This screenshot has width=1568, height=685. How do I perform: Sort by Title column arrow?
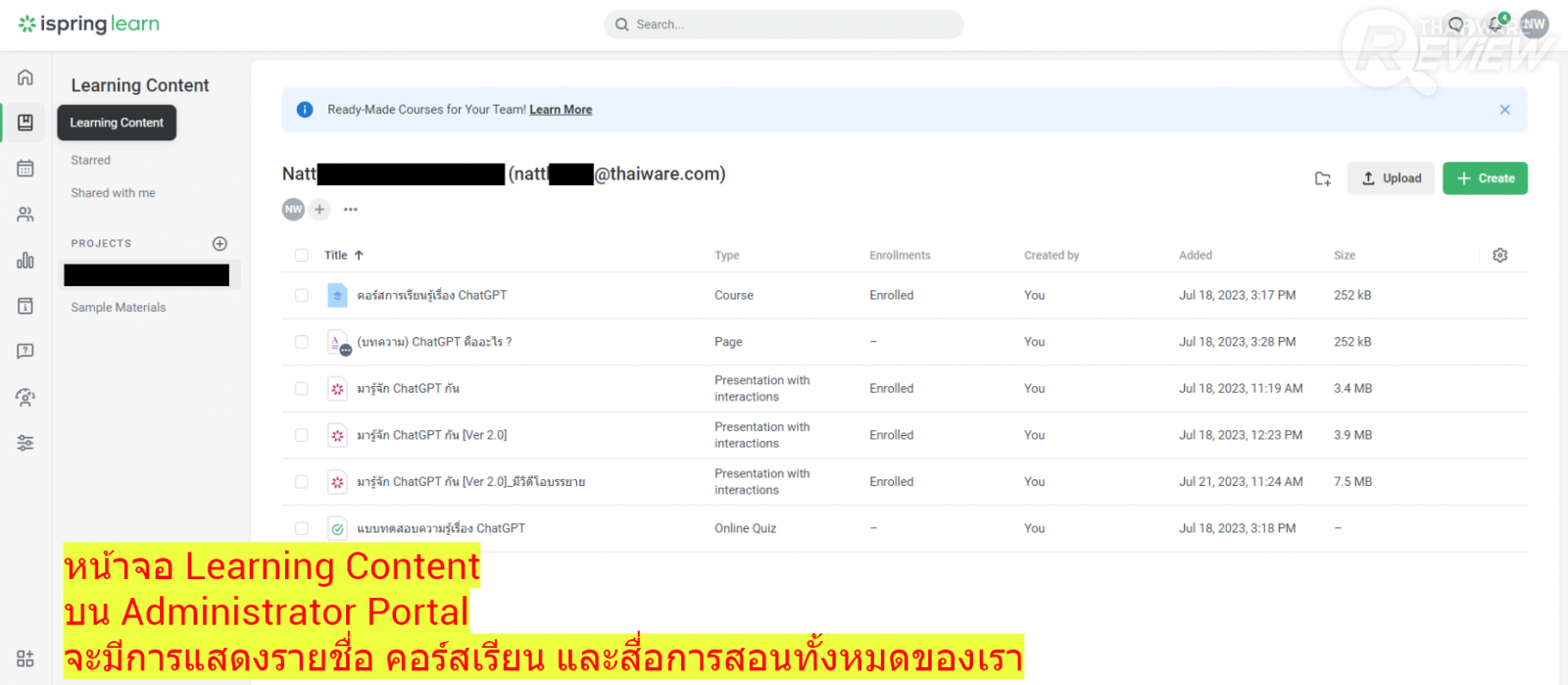[x=359, y=255]
